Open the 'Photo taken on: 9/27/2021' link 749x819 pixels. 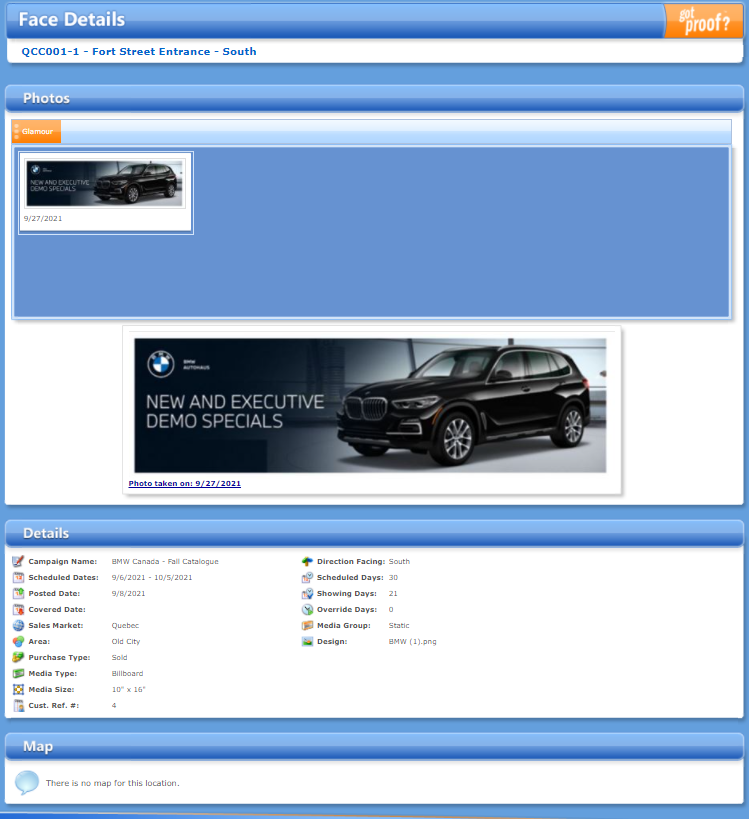pos(185,484)
